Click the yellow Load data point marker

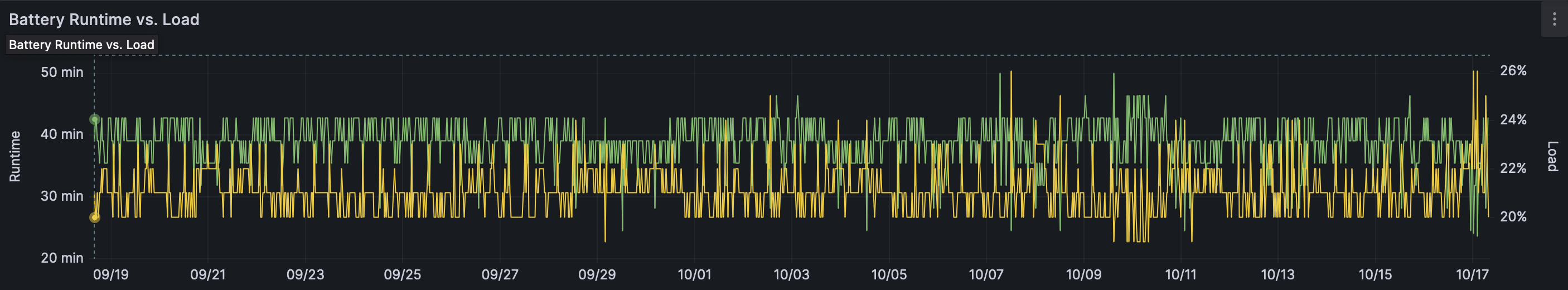point(94,217)
